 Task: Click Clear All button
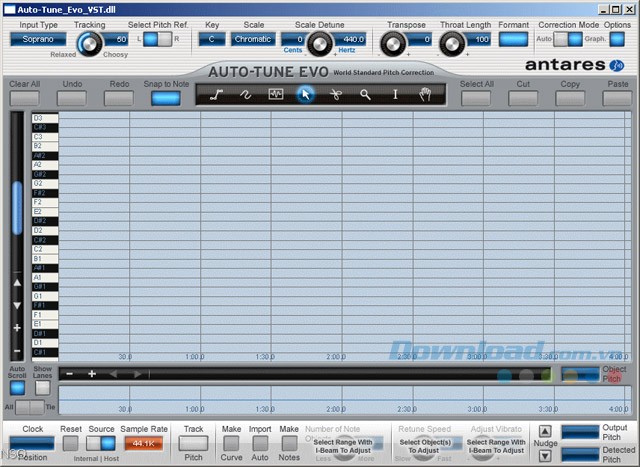point(24,98)
